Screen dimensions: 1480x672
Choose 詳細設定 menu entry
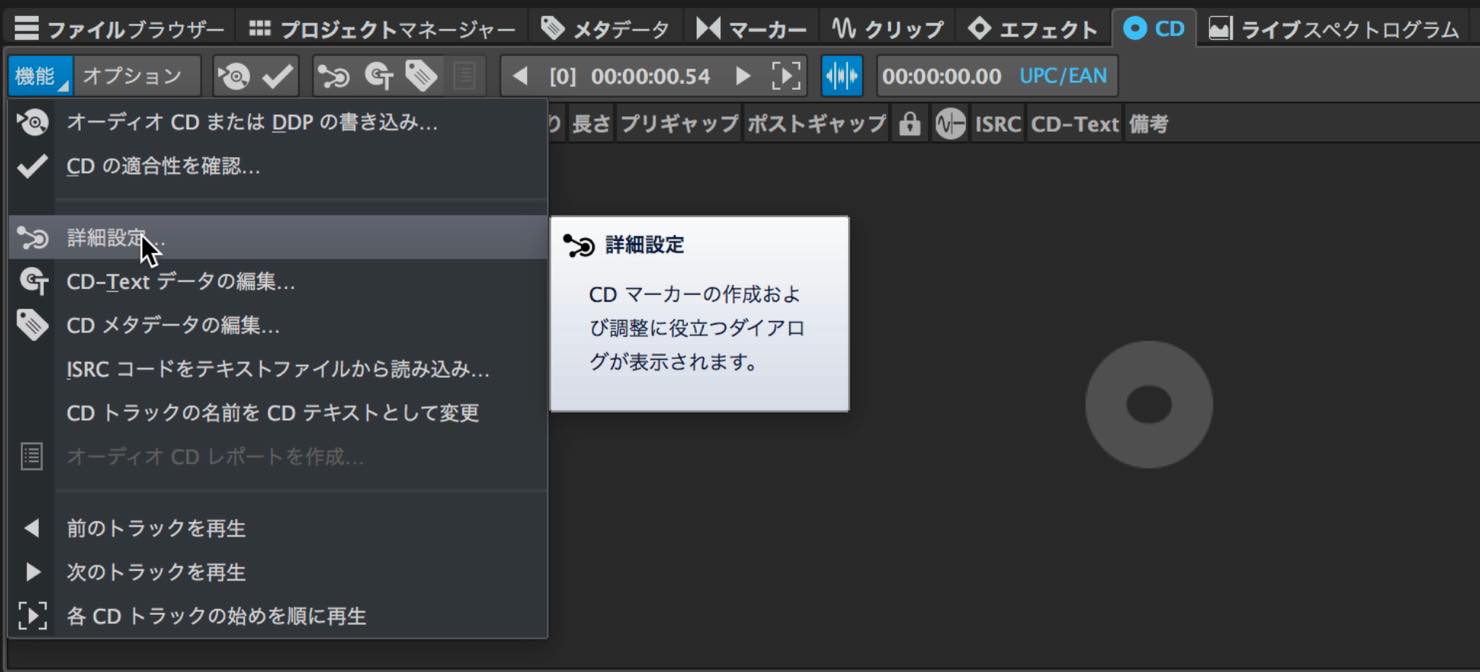coord(278,238)
